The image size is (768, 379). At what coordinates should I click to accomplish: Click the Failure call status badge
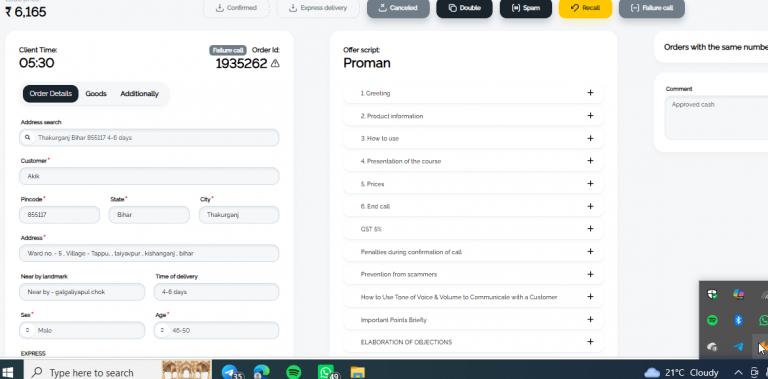[228, 50]
